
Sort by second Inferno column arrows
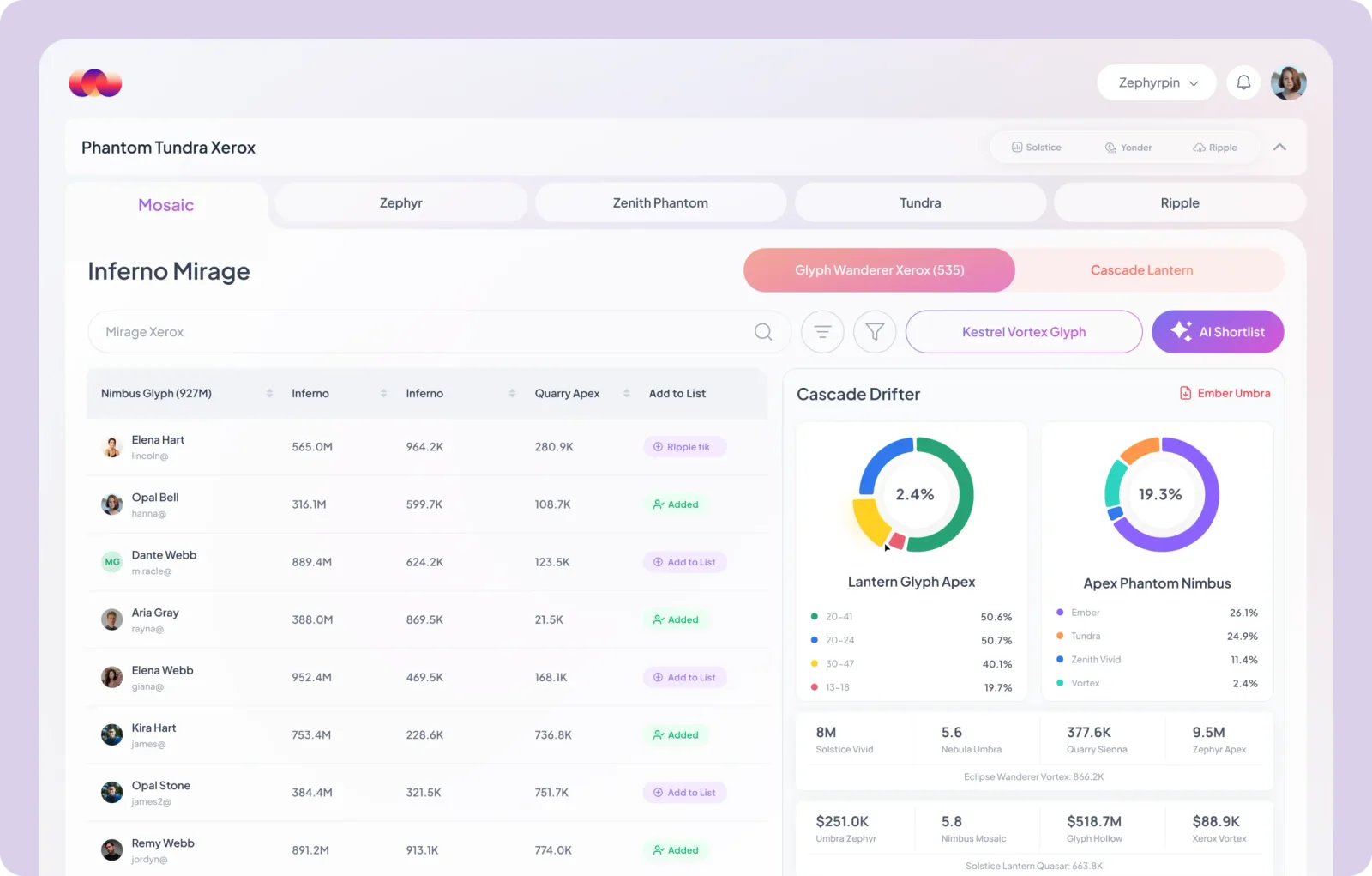point(512,393)
